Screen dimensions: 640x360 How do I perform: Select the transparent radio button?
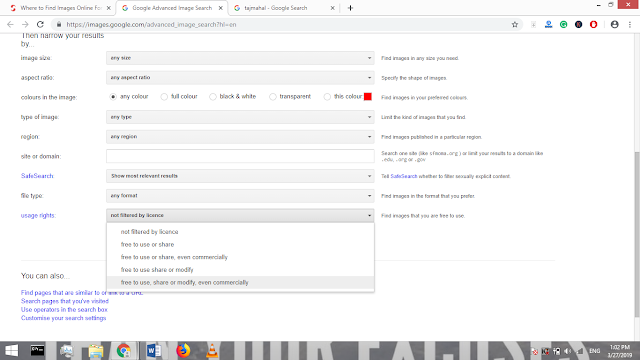[x=273, y=97]
